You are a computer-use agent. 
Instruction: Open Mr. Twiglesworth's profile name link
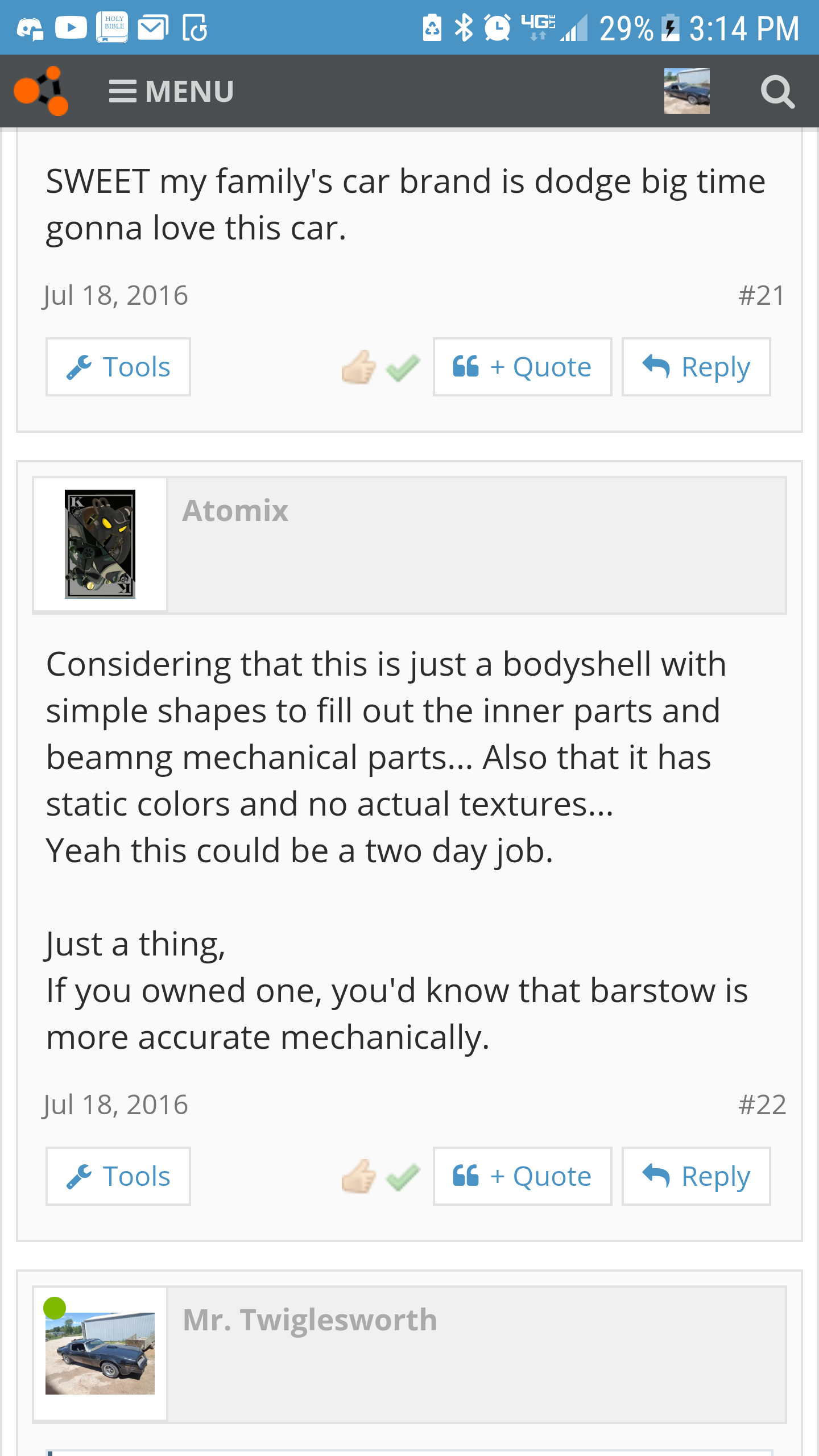point(310,1319)
